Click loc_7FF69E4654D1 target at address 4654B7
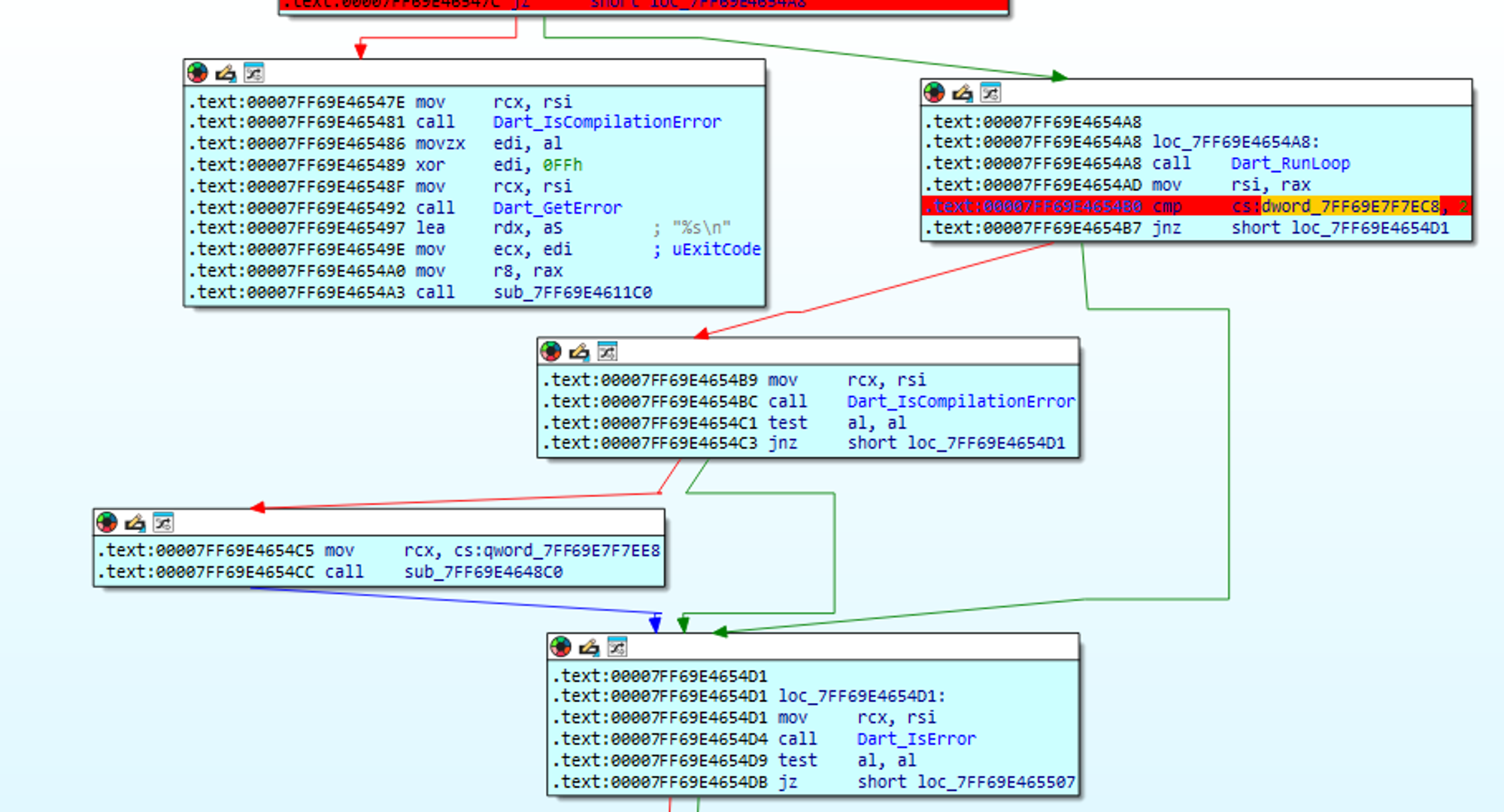The height and width of the screenshot is (812, 1504). (1369, 228)
